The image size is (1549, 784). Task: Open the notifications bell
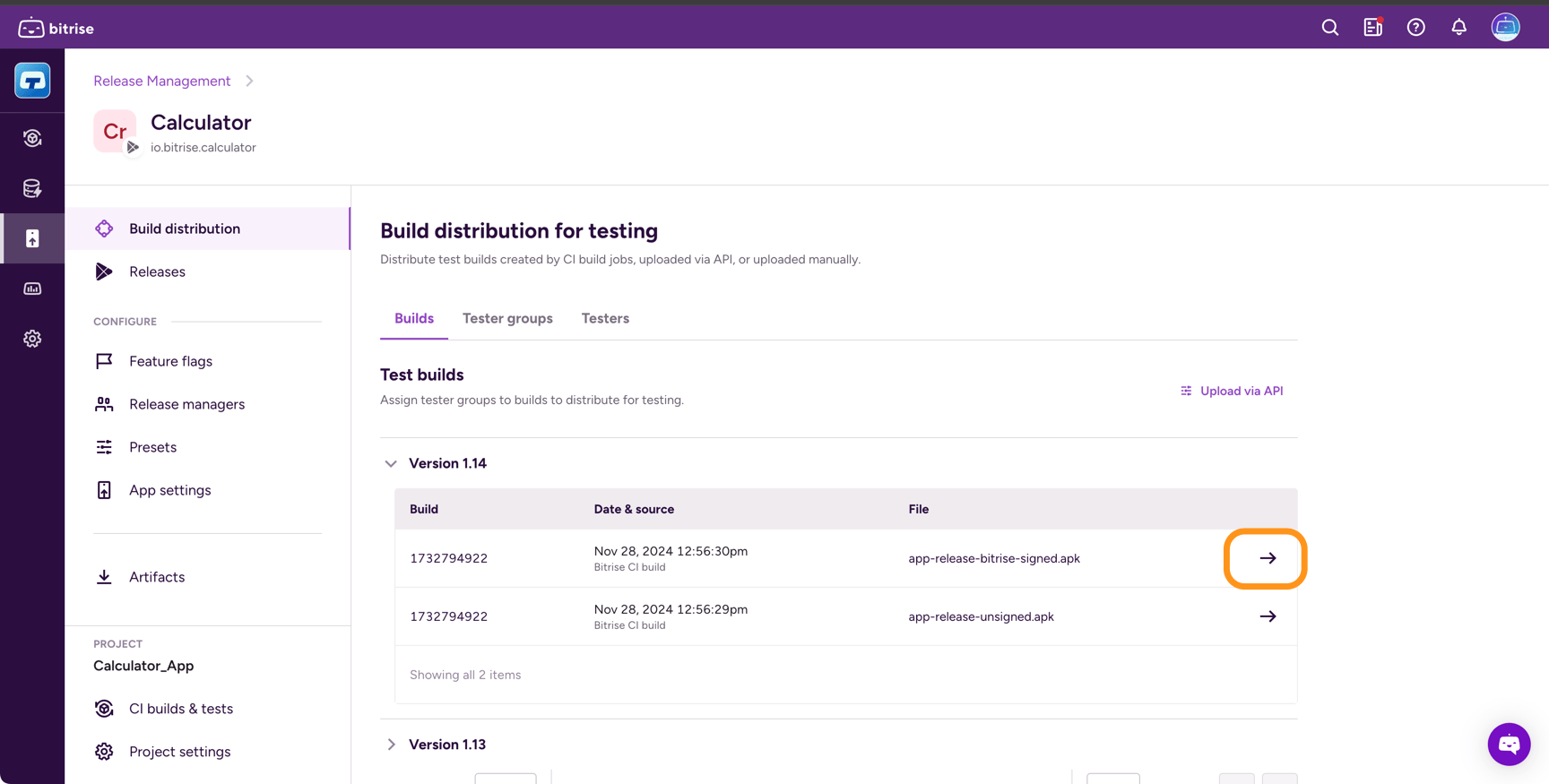pos(1459,28)
